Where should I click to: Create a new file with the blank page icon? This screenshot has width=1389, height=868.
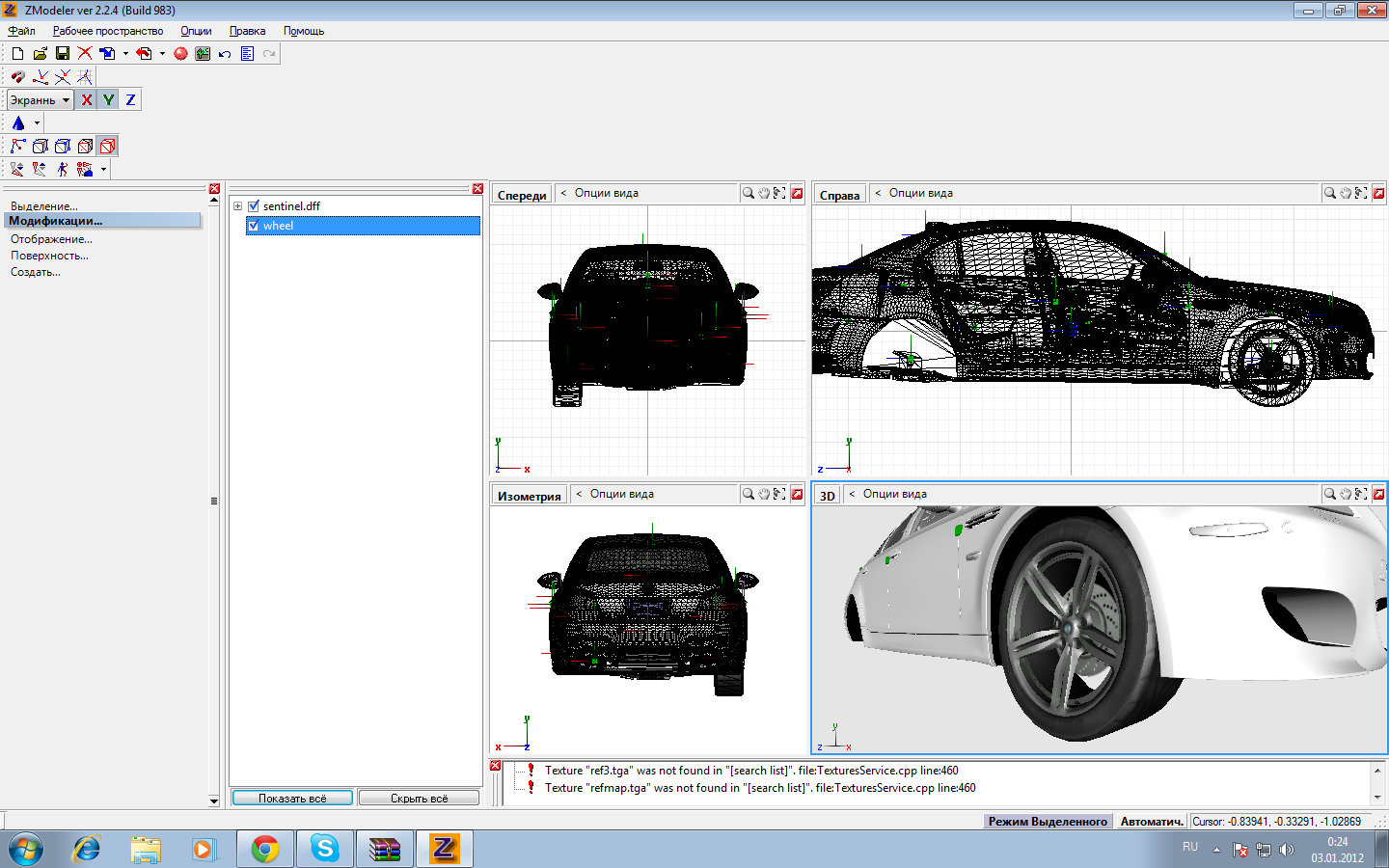point(17,54)
